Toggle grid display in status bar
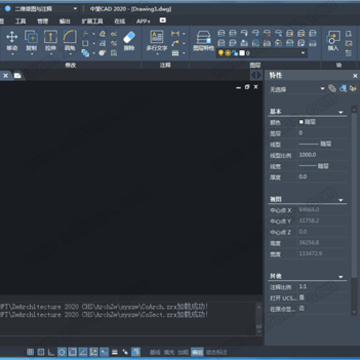The image size is (360, 360). 41,352
